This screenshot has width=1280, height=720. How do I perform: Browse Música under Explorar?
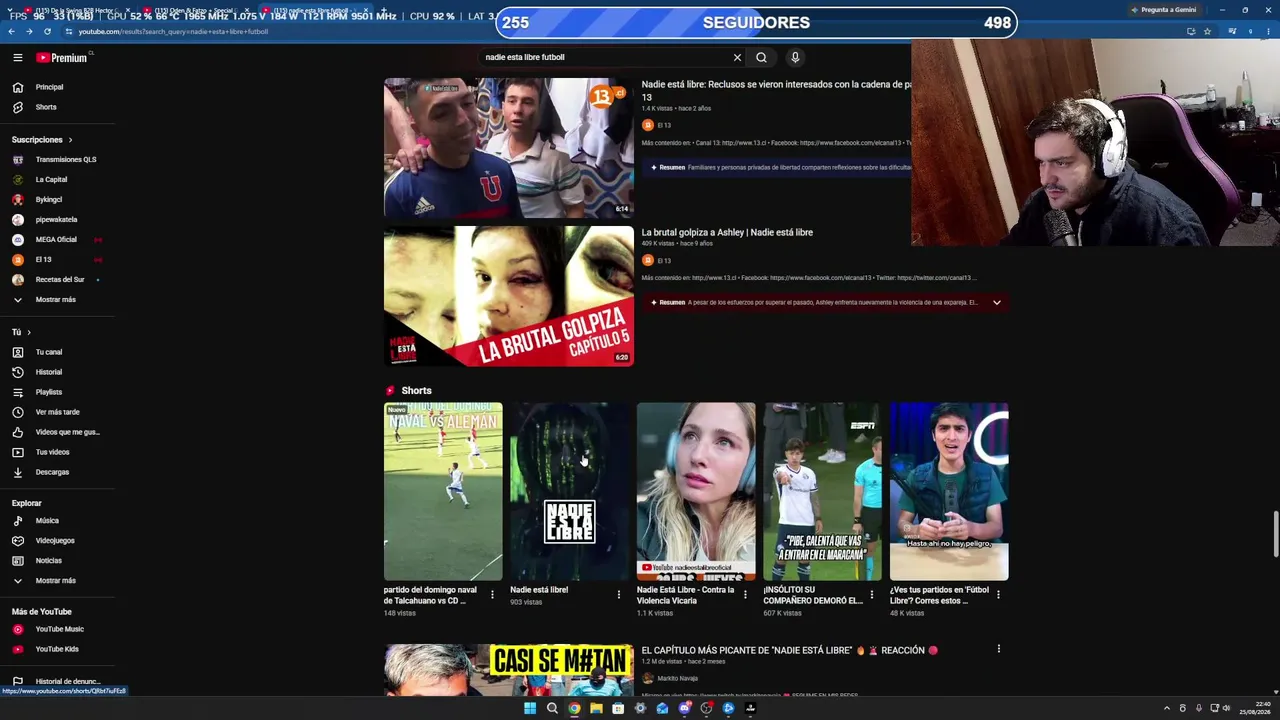[x=58, y=521]
